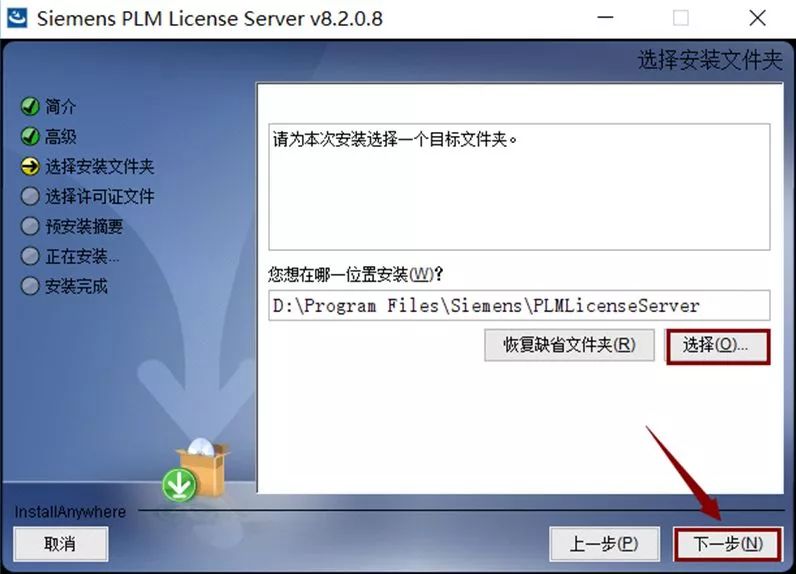Click the gray circle icon beside 安装完成

click(x=30, y=286)
